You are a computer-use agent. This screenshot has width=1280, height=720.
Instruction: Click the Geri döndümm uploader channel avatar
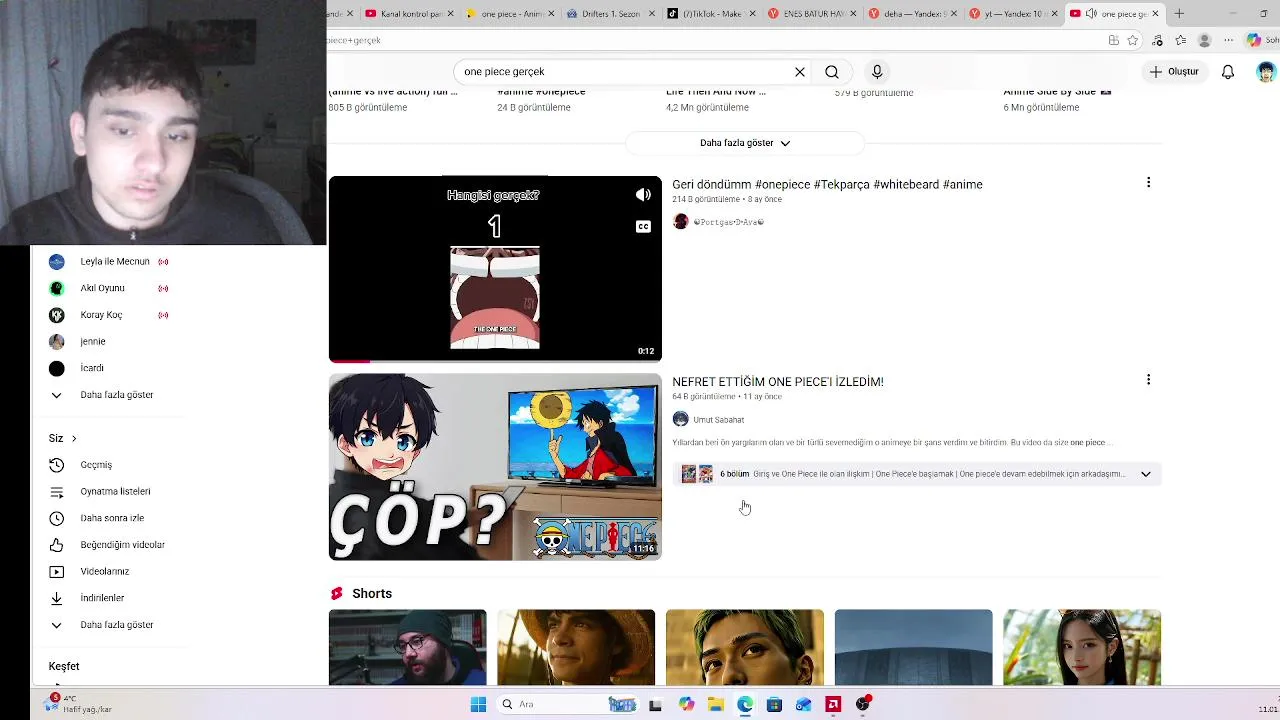tap(681, 221)
